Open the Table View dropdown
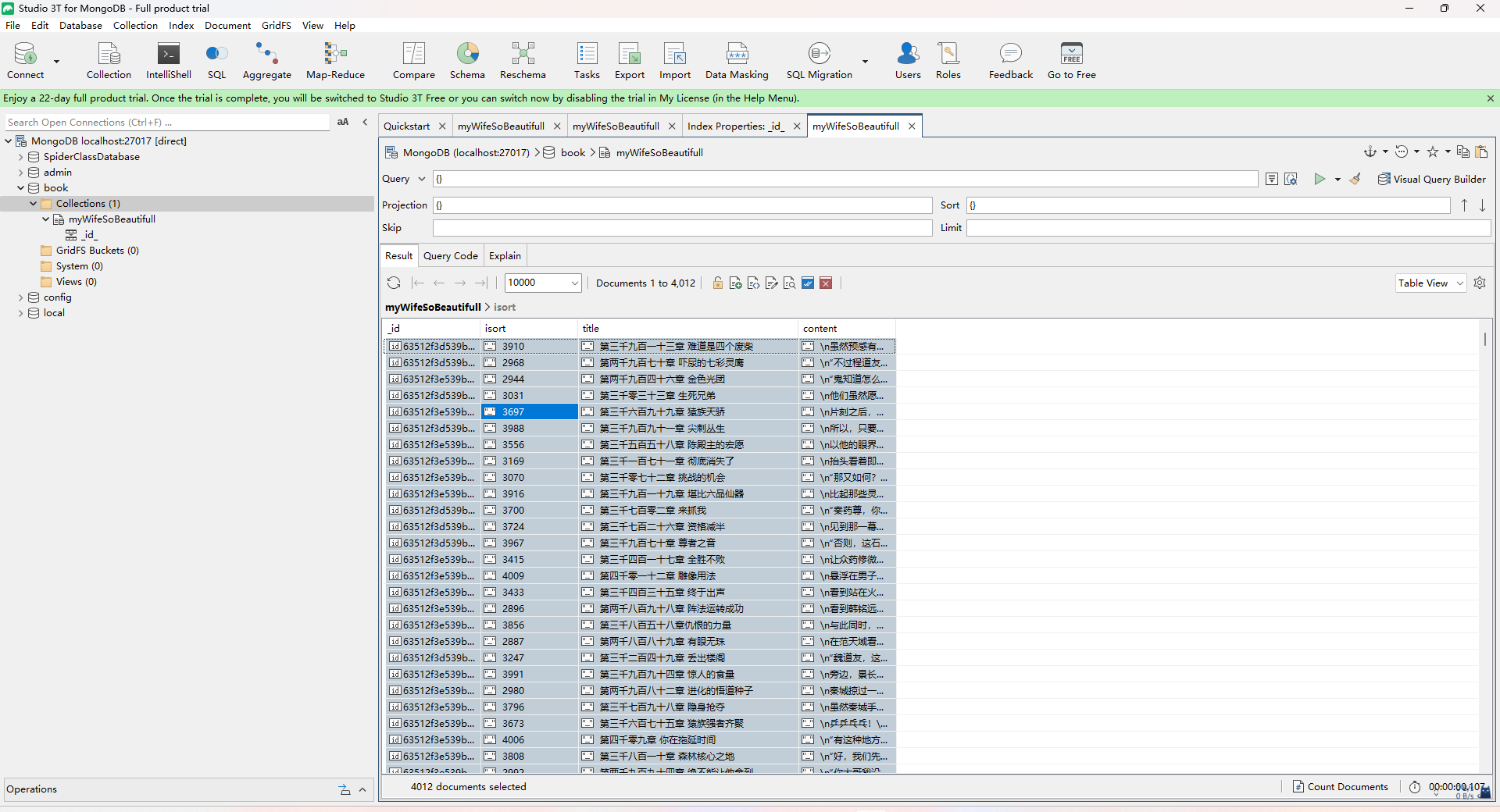Image resolution: width=1500 pixels, height=812 pixels. coord(1430,283)
